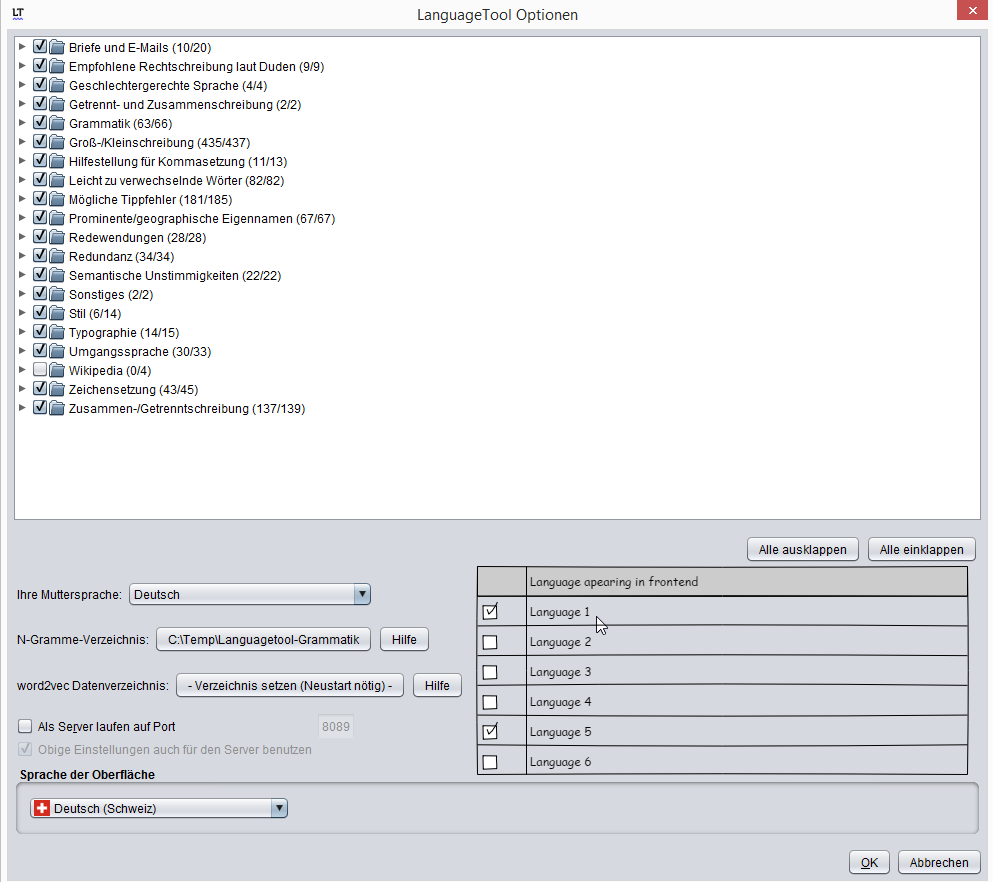
Task: Click the folder icon next to Grammatik
Action: [57, 123]
